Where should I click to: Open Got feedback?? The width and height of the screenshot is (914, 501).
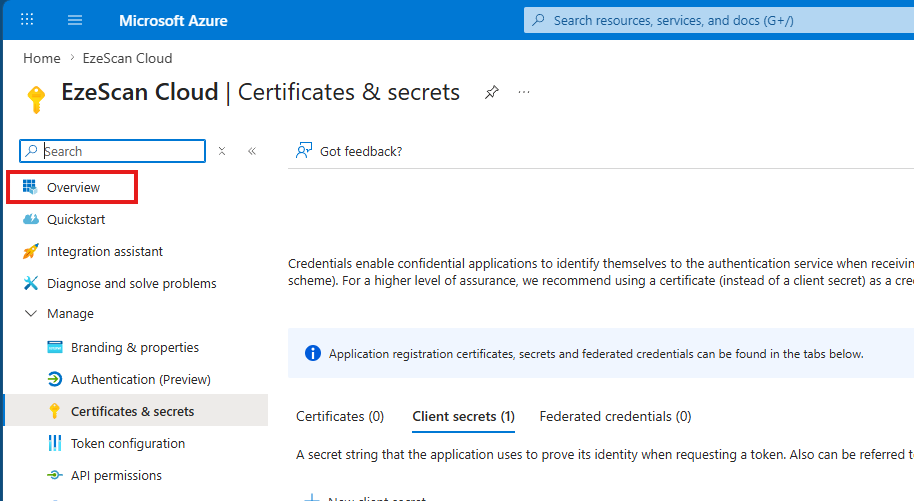(349, 151)
